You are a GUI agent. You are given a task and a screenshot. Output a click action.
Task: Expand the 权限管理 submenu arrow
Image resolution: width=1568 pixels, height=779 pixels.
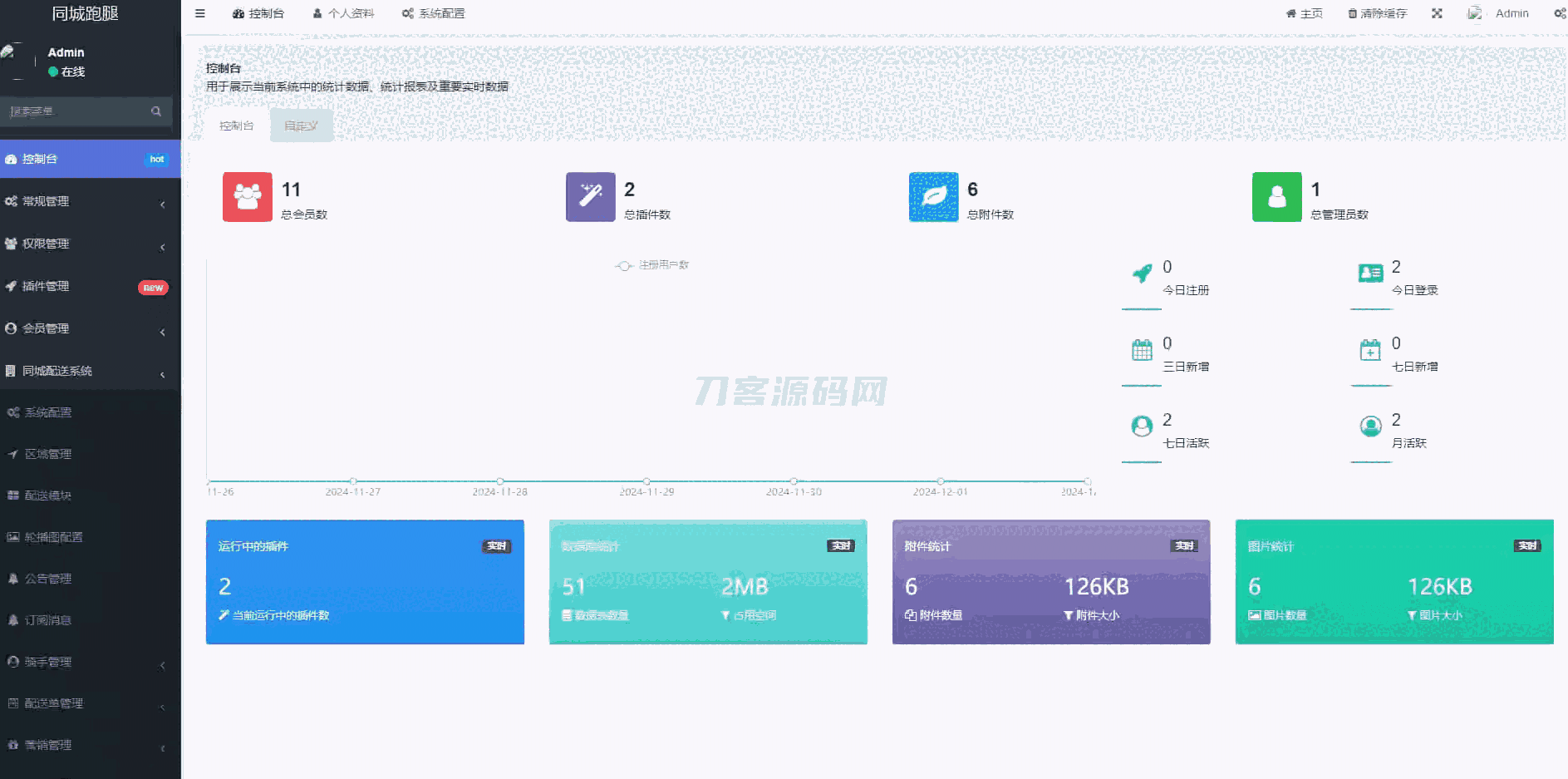pos(163,247)
